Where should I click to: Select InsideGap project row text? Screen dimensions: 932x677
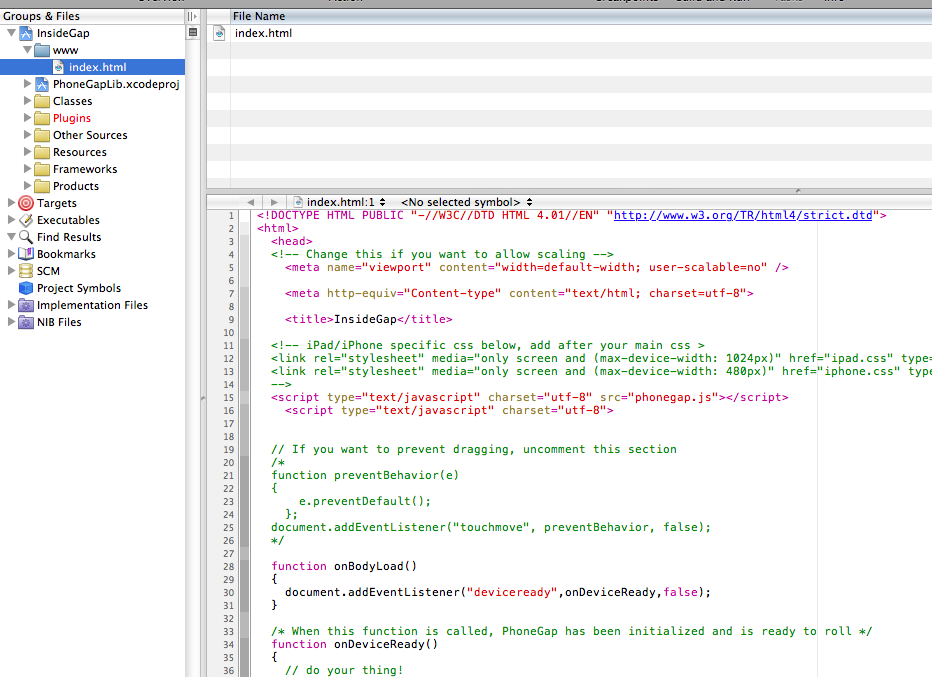(x=63, y=33)
